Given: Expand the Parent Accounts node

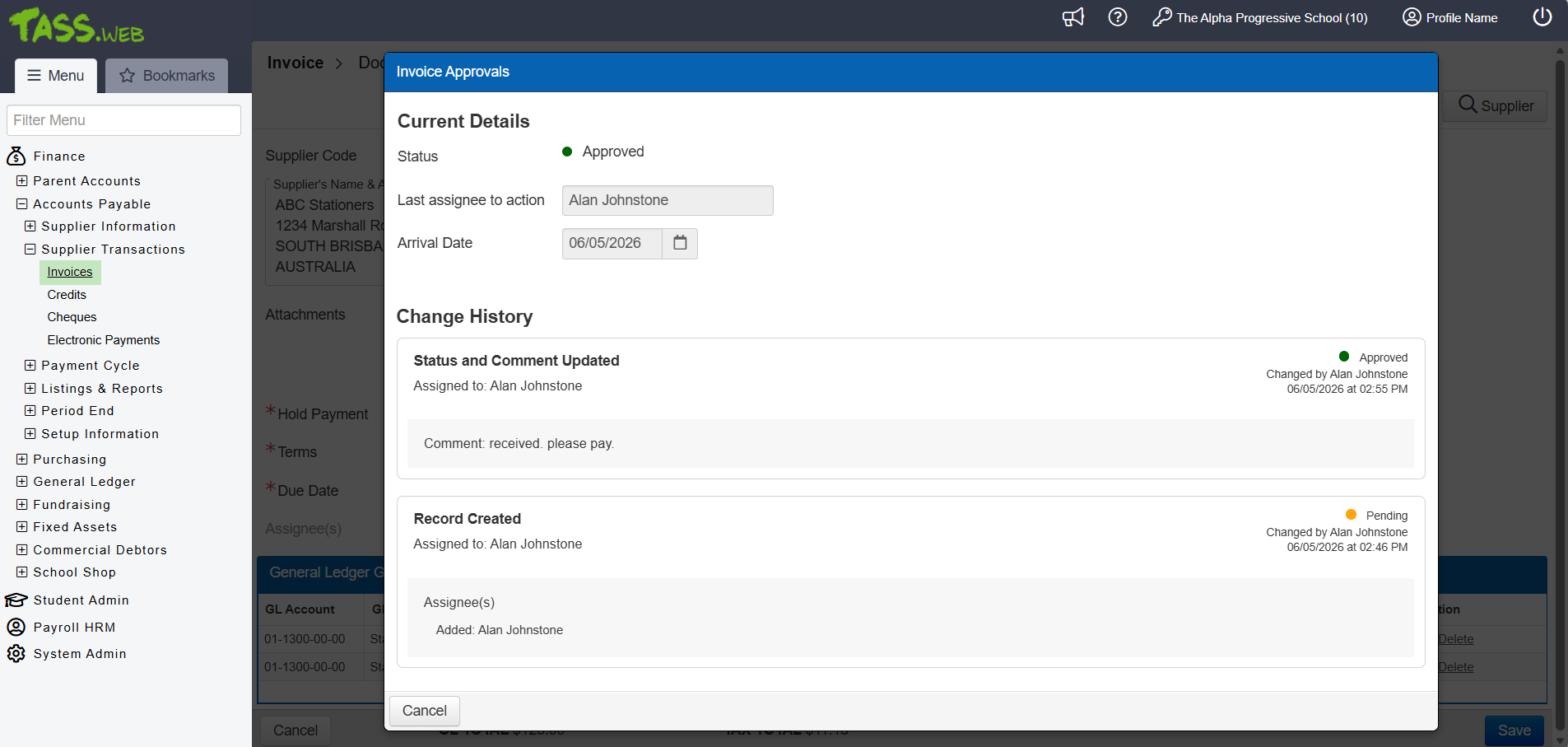Looking at the screenshot, I should pos(22,181).
